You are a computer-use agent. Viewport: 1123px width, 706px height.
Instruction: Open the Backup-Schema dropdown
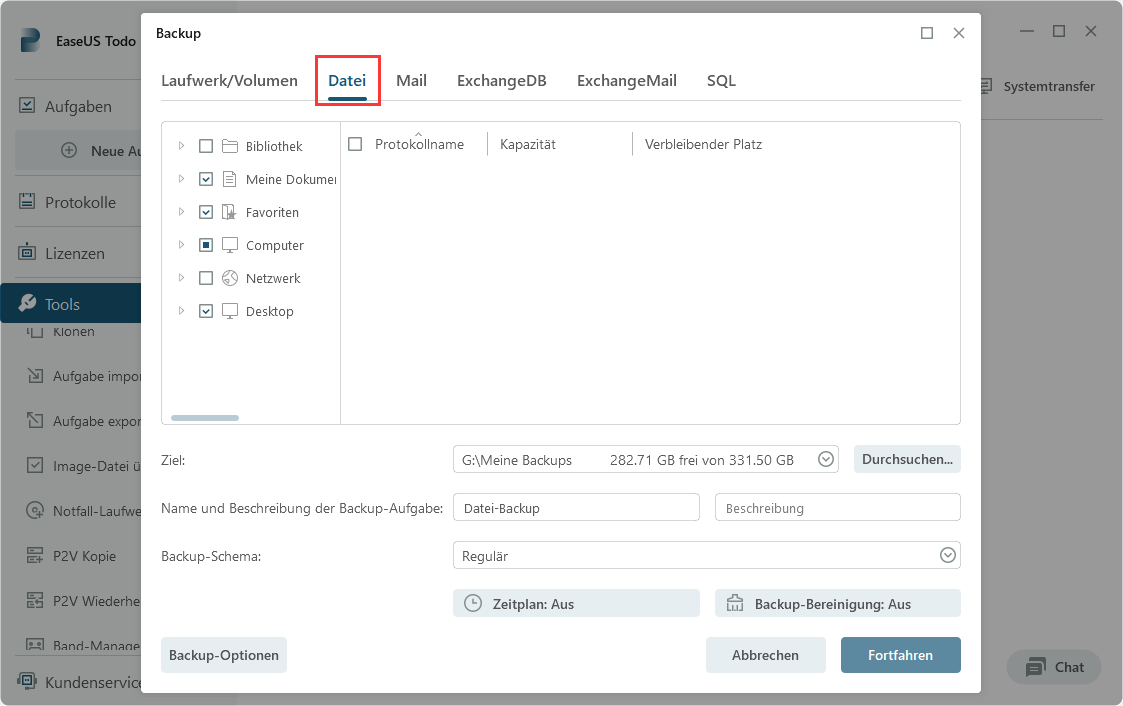click(946, 555)
